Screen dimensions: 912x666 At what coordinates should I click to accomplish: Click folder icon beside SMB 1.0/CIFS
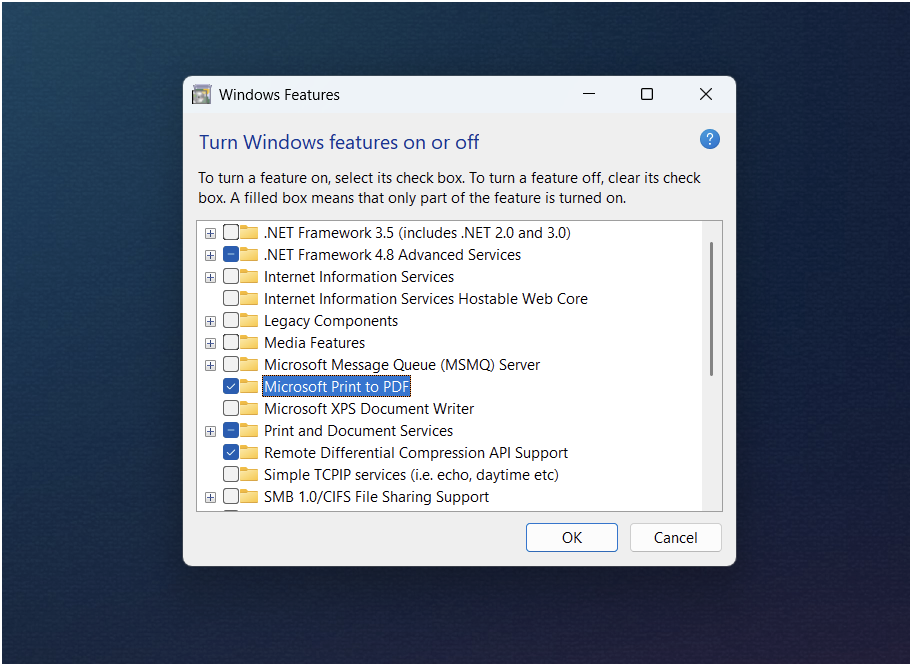pyautogui.click(x=249, y=497)
